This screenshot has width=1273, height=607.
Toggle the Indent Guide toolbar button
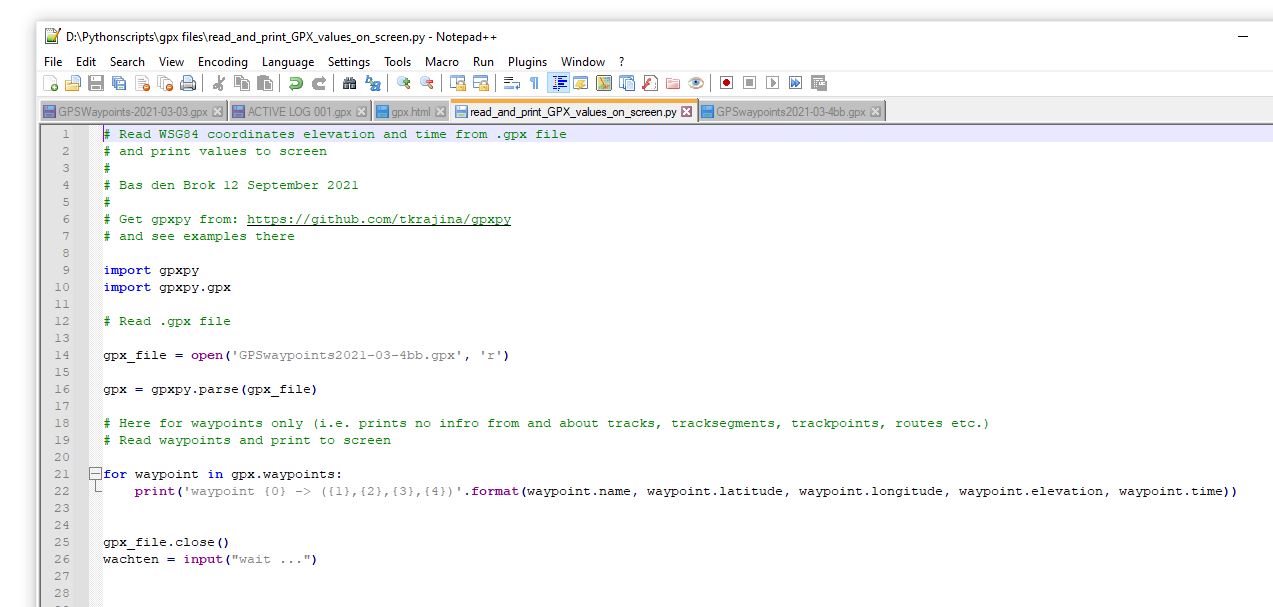tap(558, 83)
